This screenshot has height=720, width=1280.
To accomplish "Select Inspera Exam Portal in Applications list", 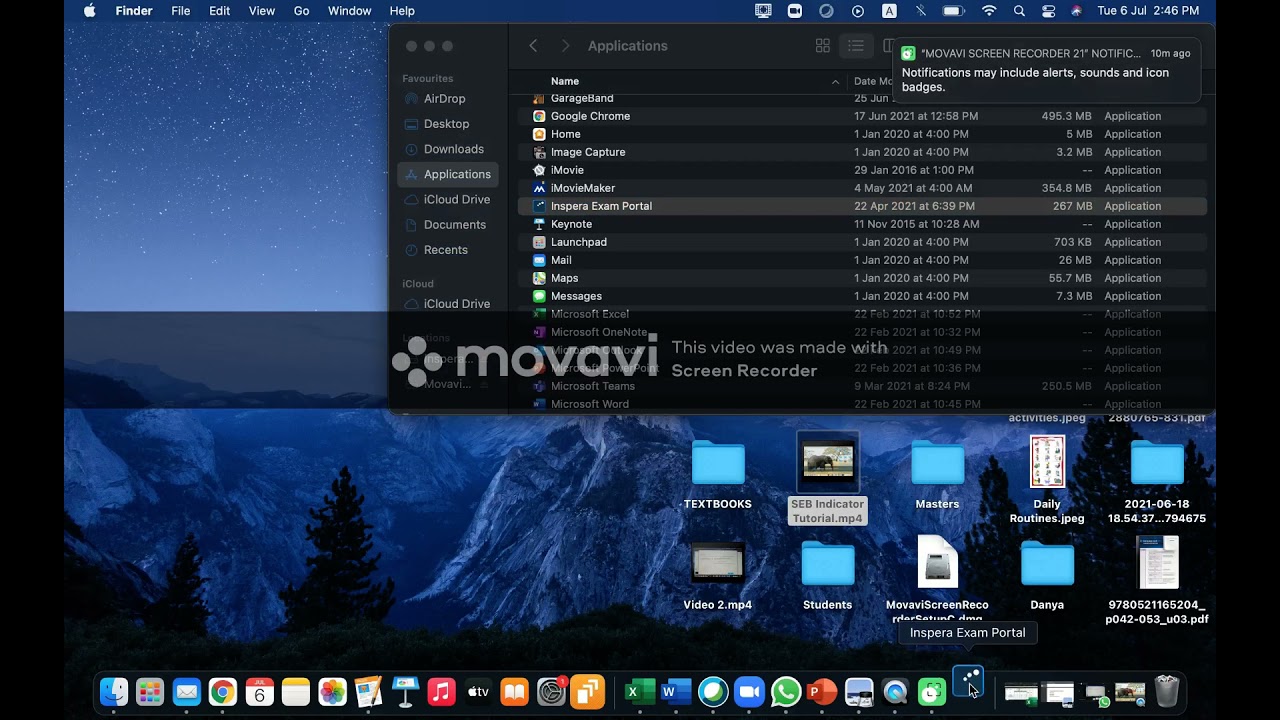I will coord(862,206).
